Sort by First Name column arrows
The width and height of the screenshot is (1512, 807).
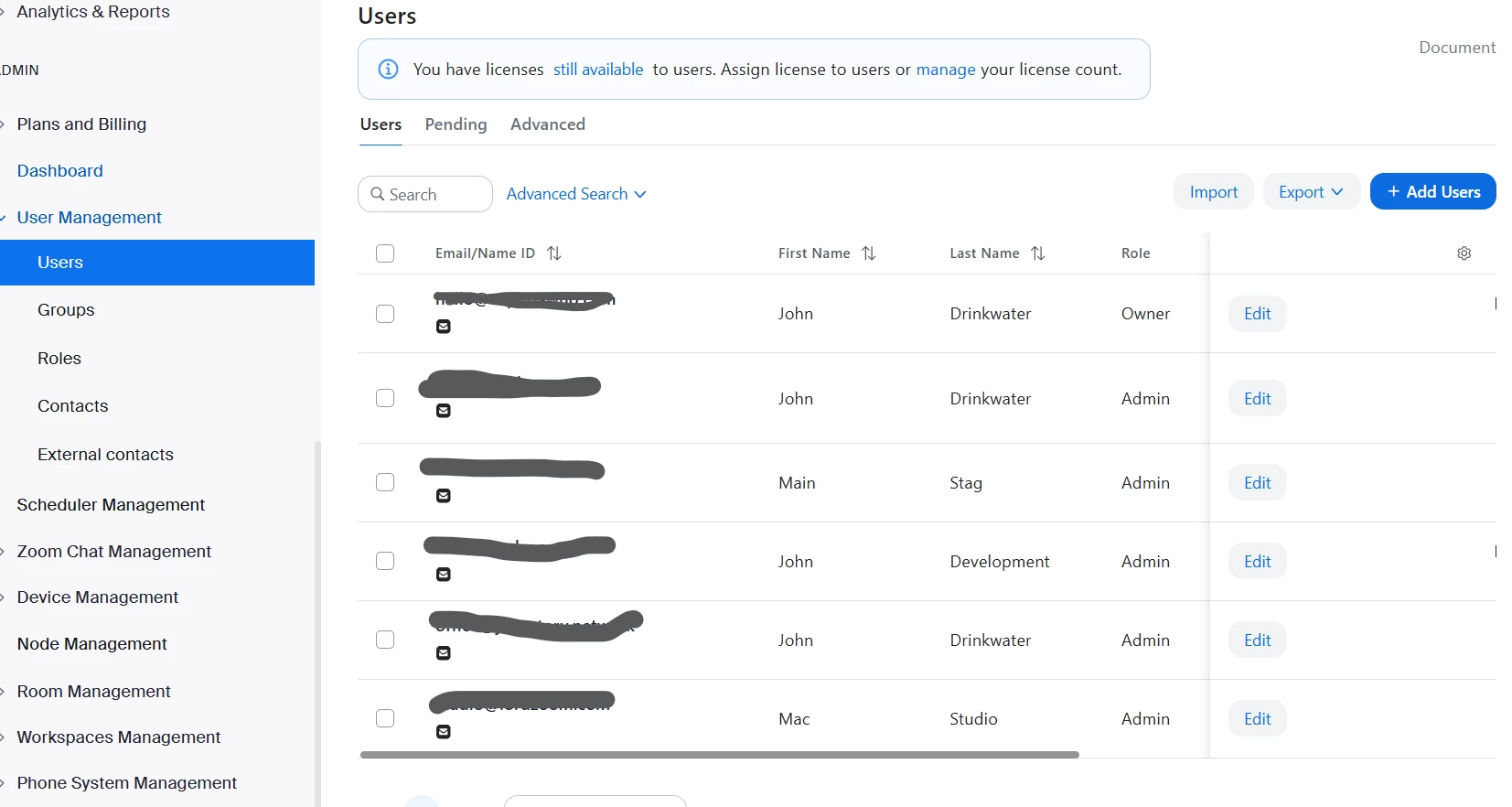869,253
